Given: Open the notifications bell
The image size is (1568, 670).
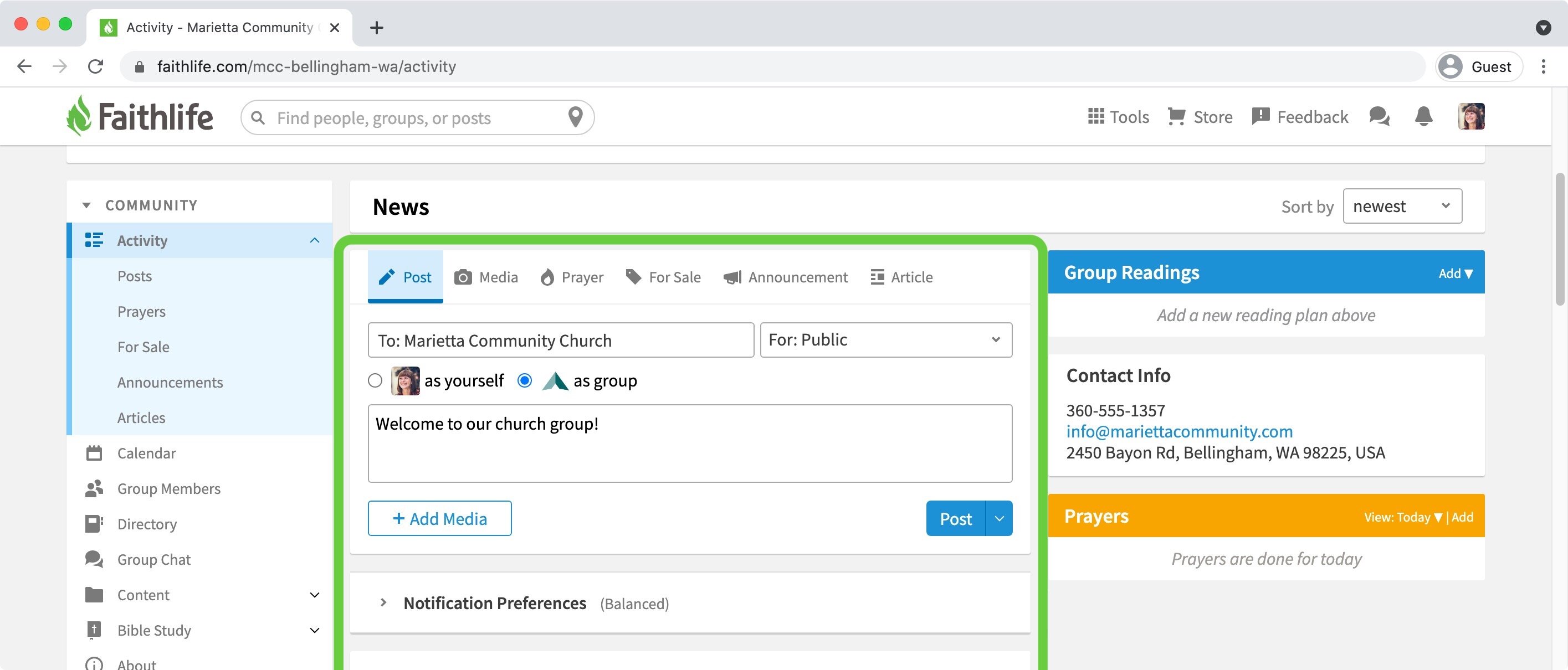Looking at the screenshot, I should (1423, 116).
